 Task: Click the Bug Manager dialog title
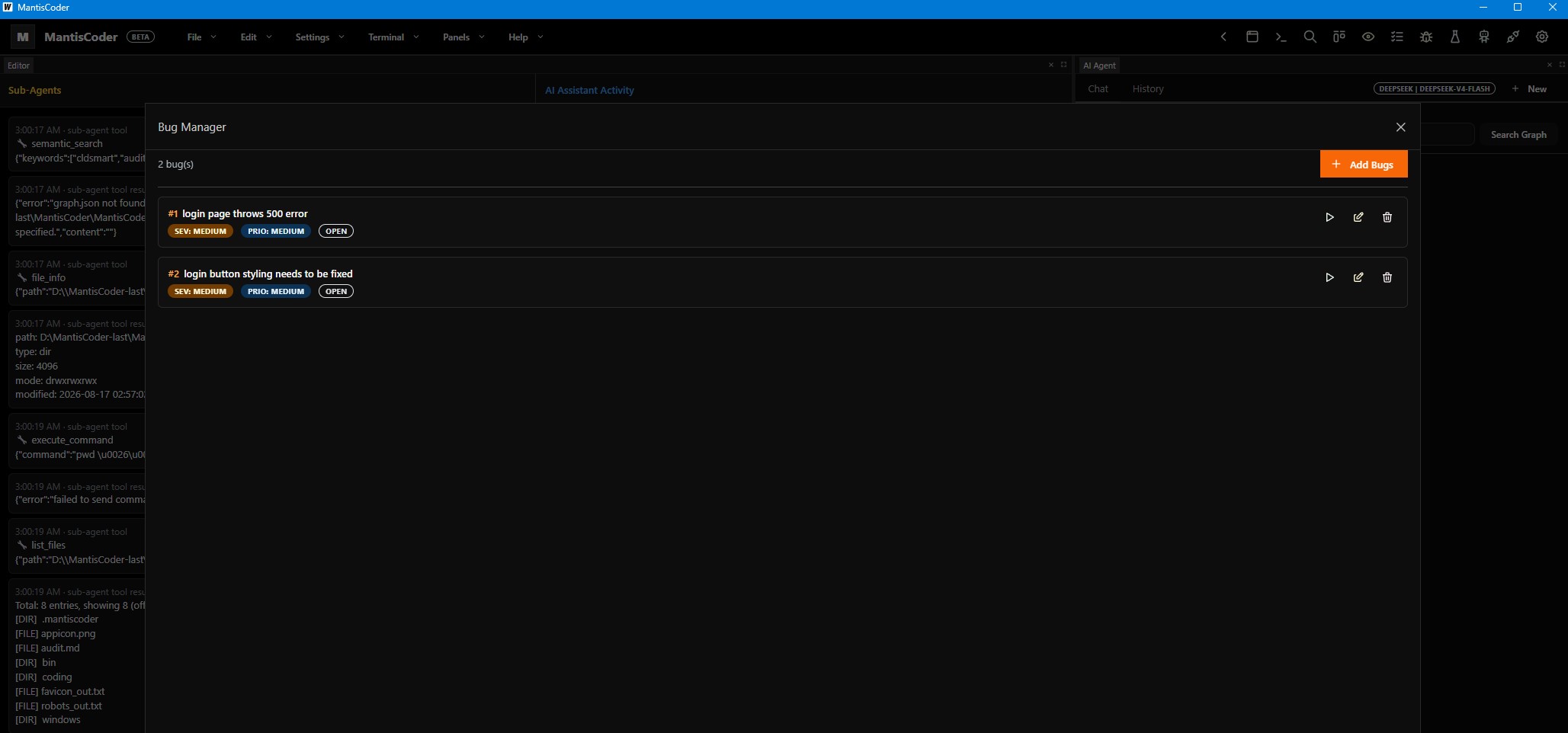point(192,127)
